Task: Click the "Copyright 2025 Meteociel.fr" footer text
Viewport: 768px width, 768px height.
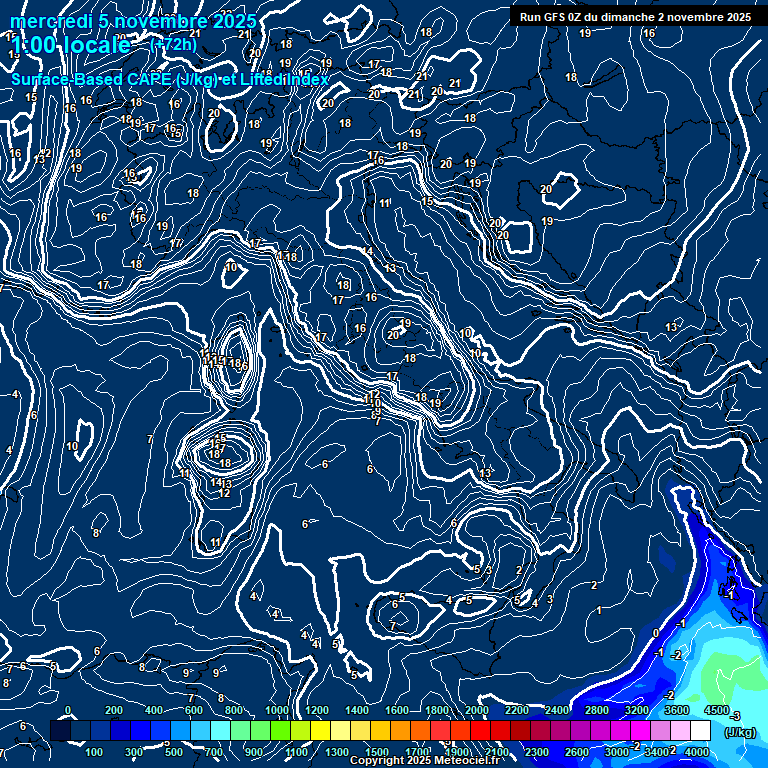Action: (425, 760)
